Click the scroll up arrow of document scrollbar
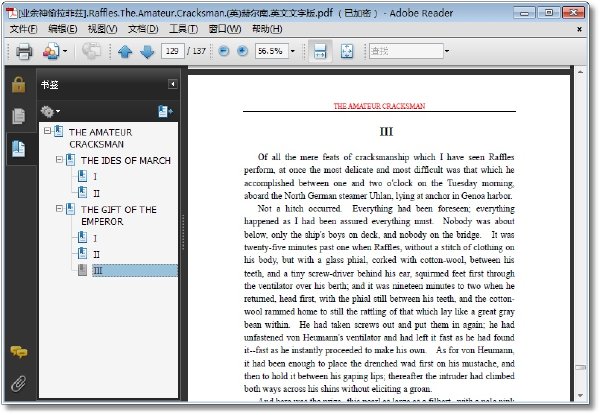The width and height of the screenshot is (600, 415). click(x=580, y=72)
